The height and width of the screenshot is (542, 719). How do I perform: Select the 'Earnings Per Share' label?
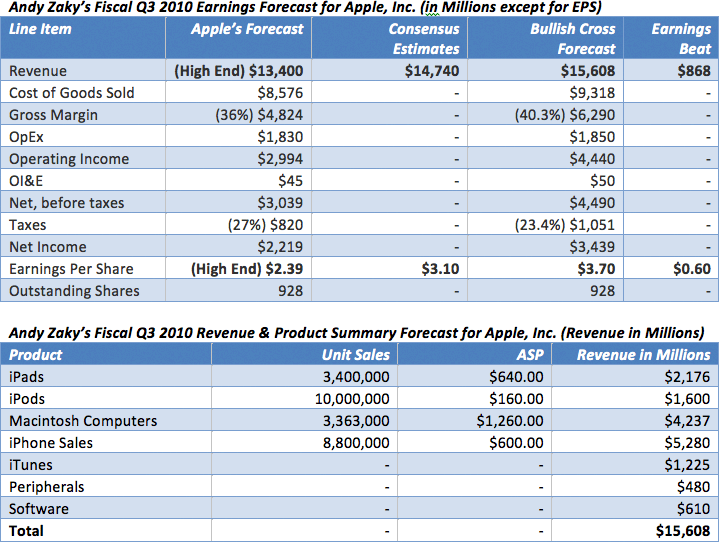pyautogui.click(x=71, y=269)
